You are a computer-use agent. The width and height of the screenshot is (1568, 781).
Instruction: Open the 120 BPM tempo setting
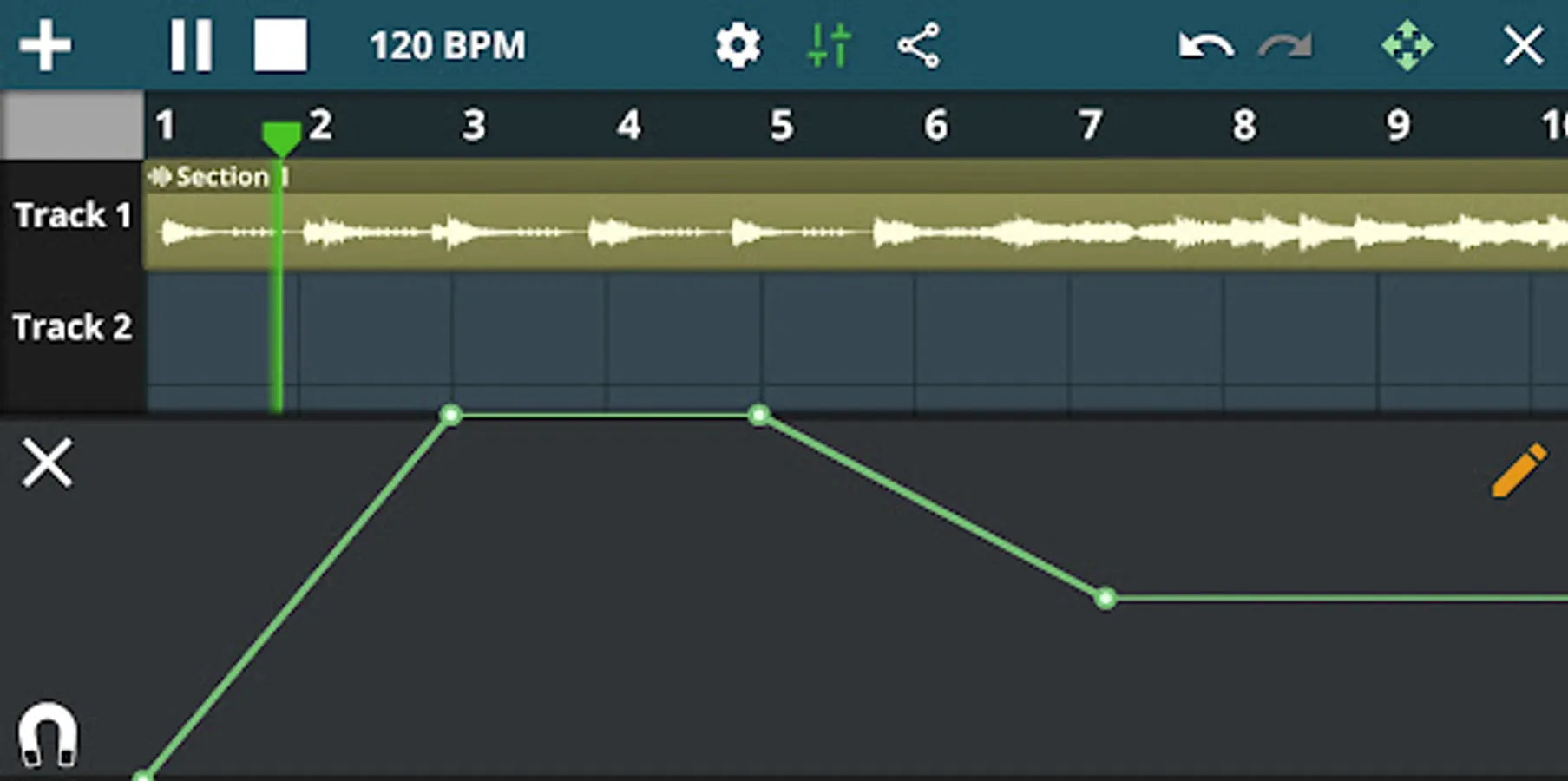point(447,45)
